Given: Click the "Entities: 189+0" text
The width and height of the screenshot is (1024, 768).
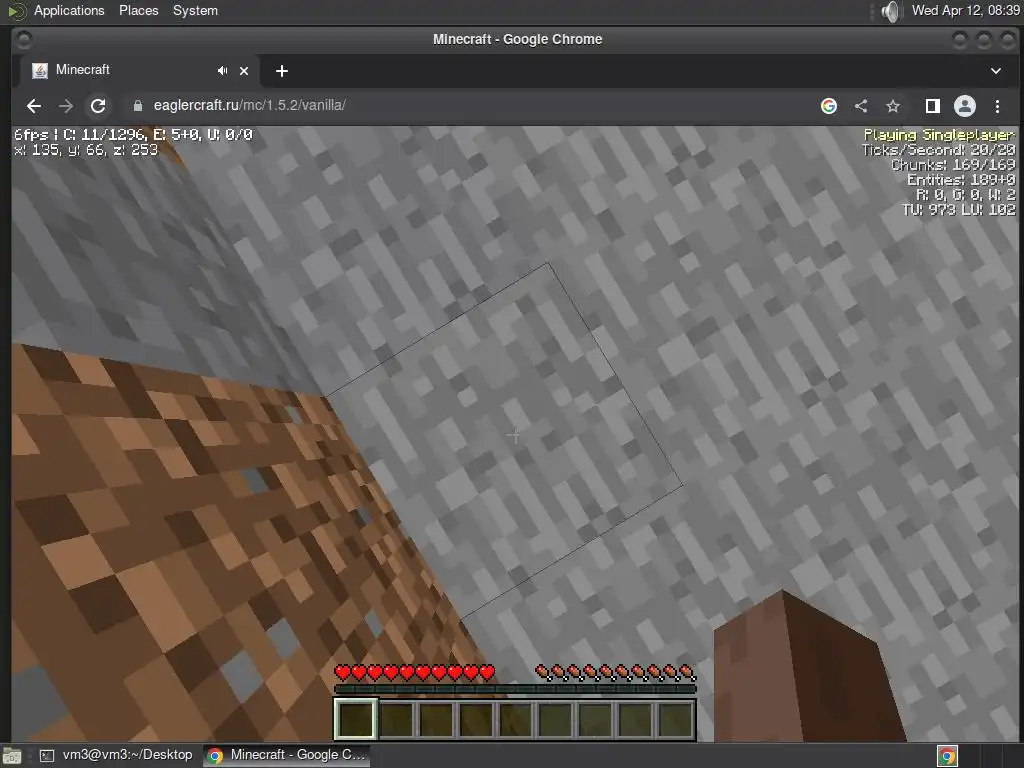Looking at the screenshot, I should pos(961,180).
